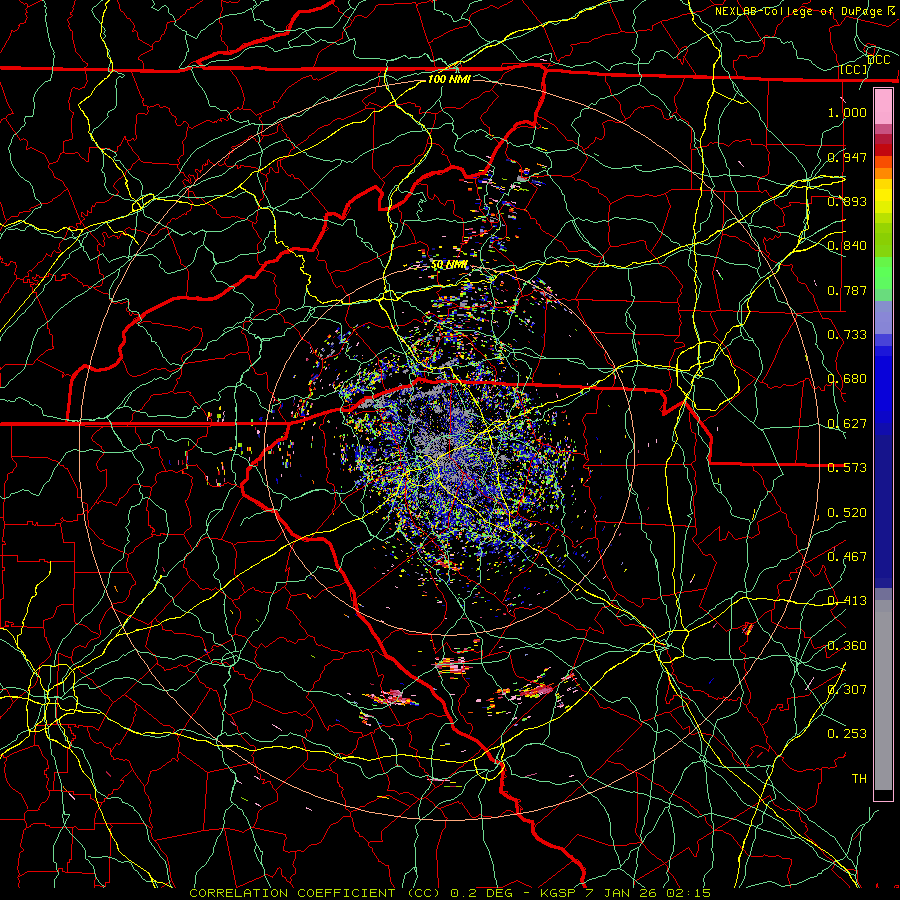
Task: Select the 0.787 scale value
Action: click(x=847, y=290)
